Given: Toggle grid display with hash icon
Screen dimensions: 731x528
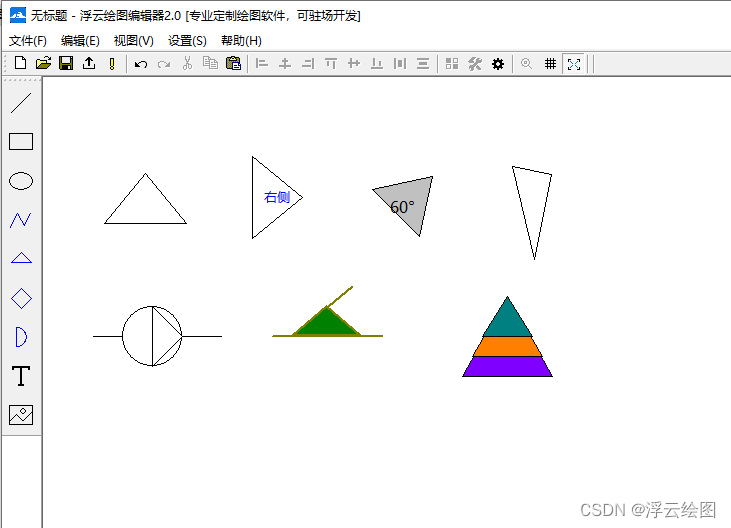Looking at the screenshot, I should (x=551, y=64).
